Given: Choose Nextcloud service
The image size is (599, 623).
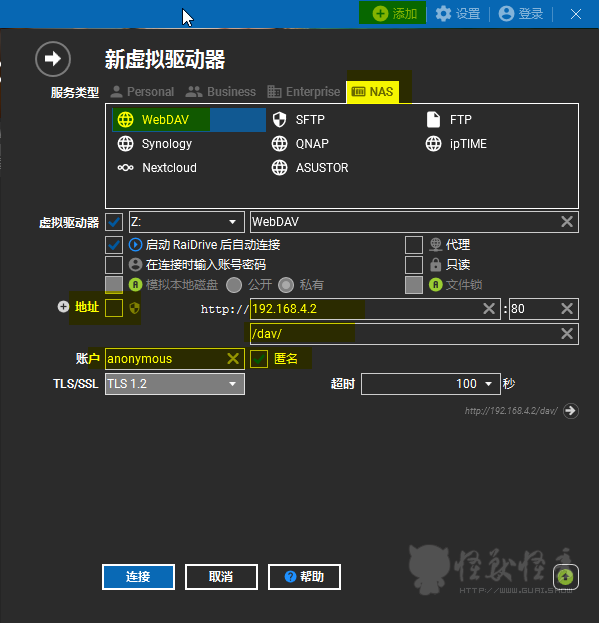Looking at the screenshot, I should (x=157, y=168).
